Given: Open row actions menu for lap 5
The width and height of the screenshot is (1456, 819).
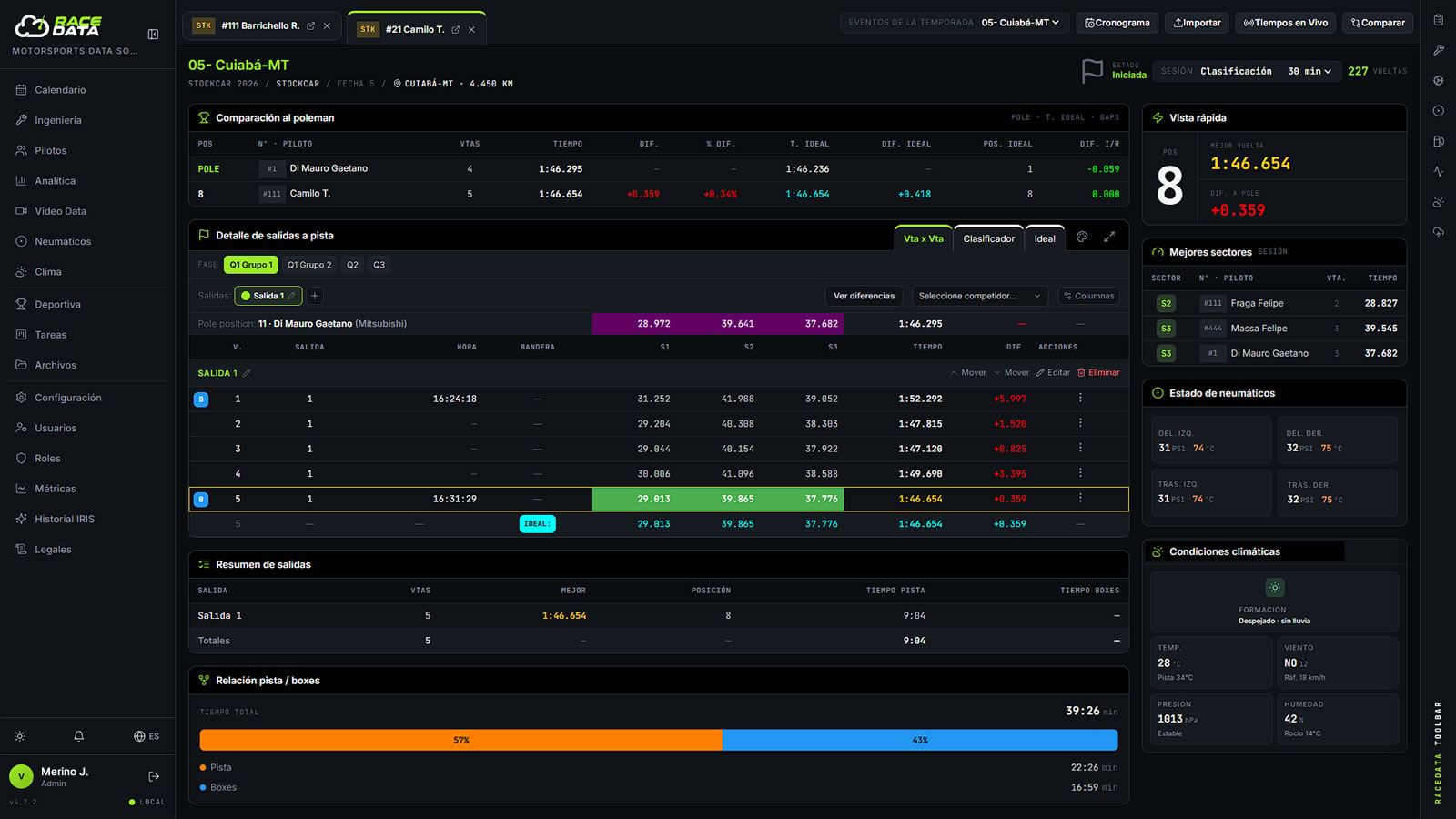Looking at the screenshot, I should [x=1080, y=498].
